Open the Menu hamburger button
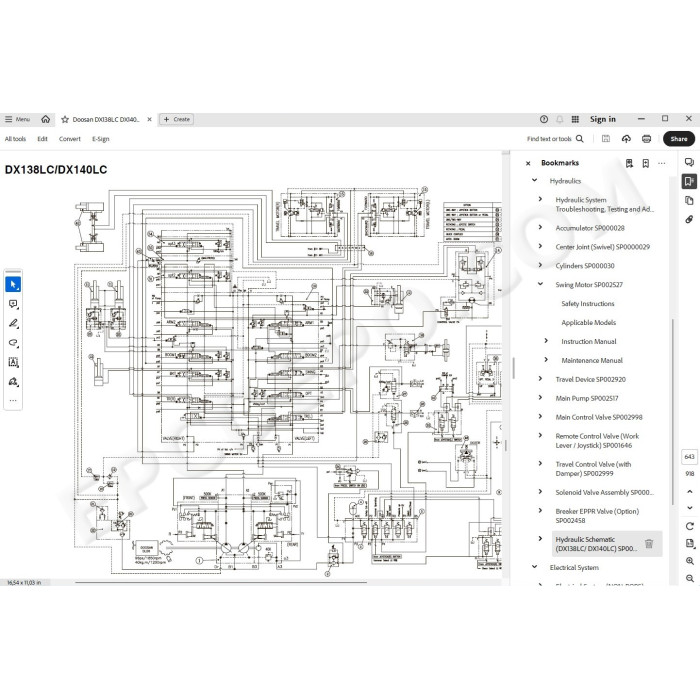The height and width of the screenshot is (700, 700). [17, 119]
